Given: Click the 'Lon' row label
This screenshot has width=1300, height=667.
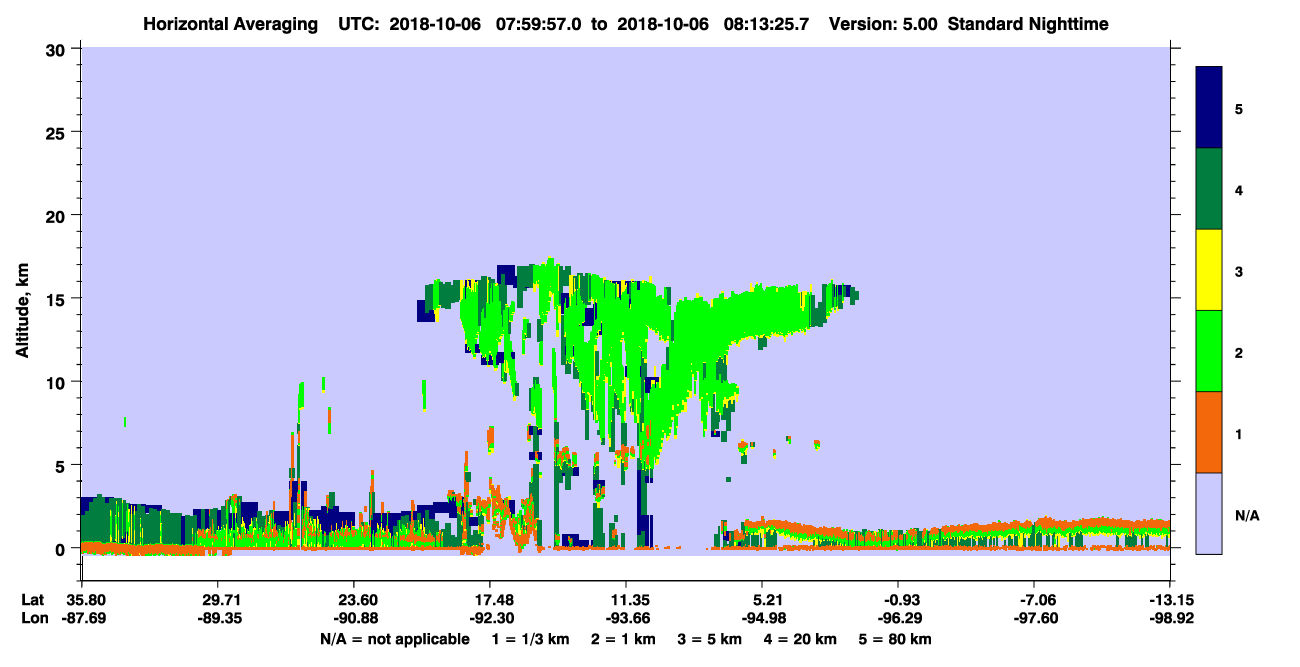Looking at the screenshot, I should click(33, 619).
